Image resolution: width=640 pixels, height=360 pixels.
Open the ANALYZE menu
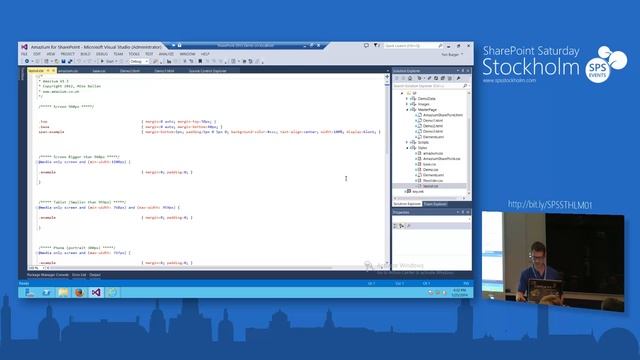coord(166,54)
